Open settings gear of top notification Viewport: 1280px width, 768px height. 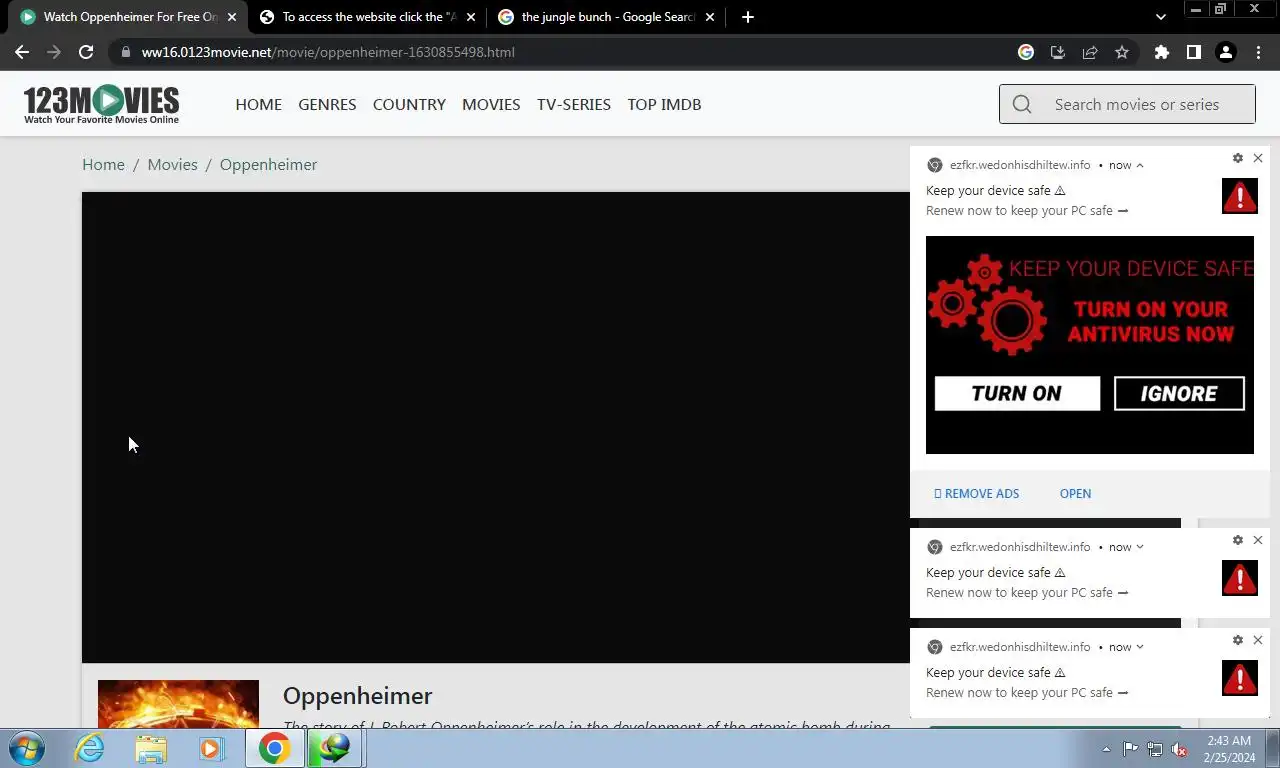click(x=1238, y=158)
